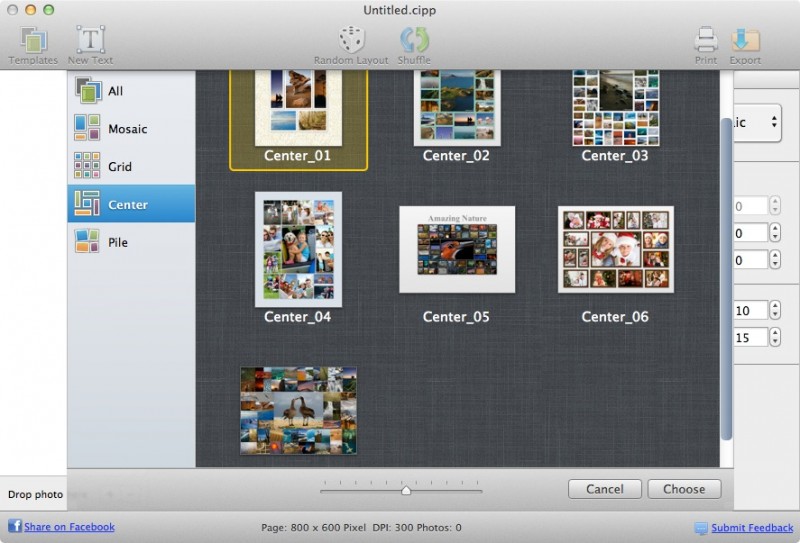Screen dimensions: 800x543
Task: Open the Submit Feedback link
Action: coord(752,528)
